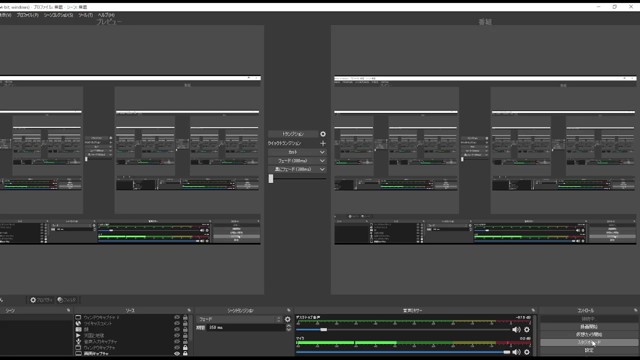Open scene transition properties gear icon

(288, 319)
